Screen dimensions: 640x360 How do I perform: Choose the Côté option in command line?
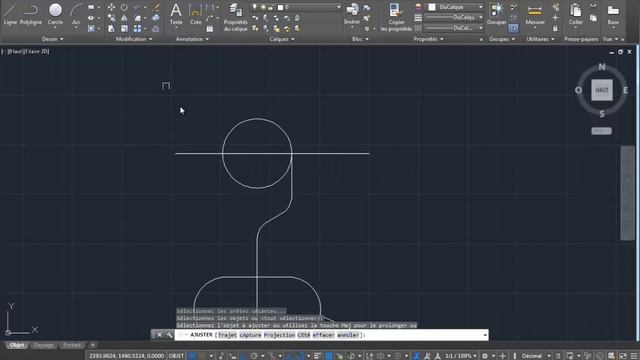click(304, 335)
